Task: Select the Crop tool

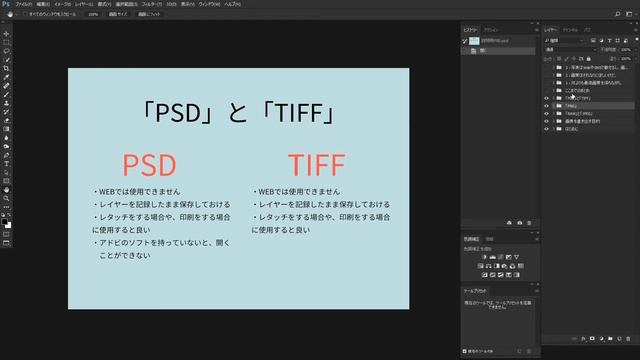Action: [x=6, y=68]
